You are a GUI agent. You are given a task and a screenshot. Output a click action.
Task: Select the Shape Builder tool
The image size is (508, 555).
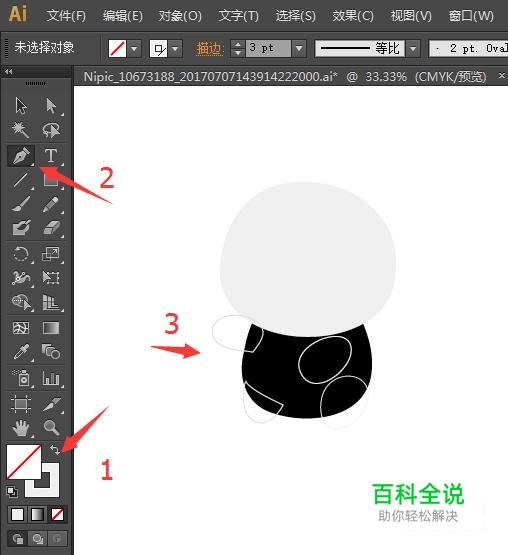pos(21,302)
